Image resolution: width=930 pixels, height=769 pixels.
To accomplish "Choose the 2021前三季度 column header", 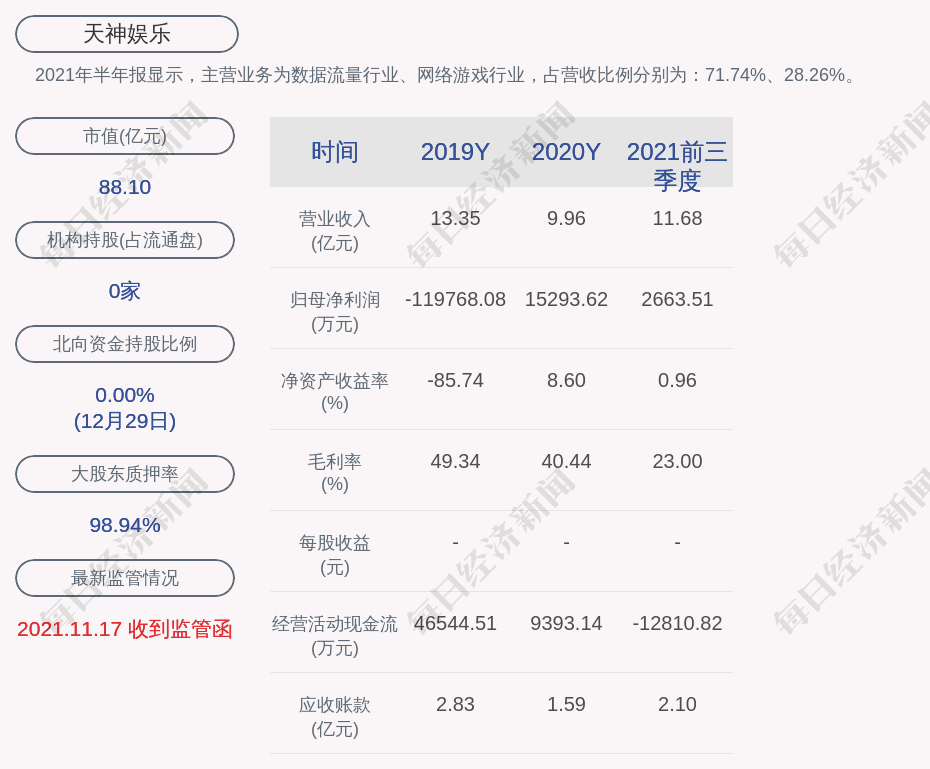I will [x=677, y=166].
